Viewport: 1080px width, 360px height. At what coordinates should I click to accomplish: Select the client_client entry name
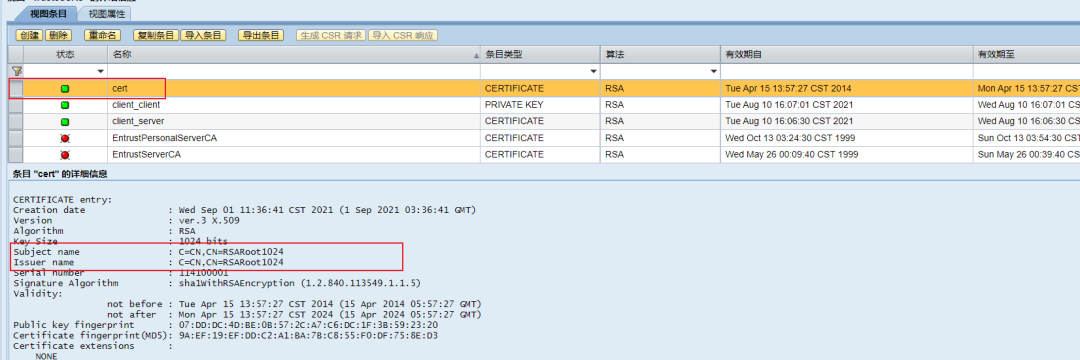136,105
